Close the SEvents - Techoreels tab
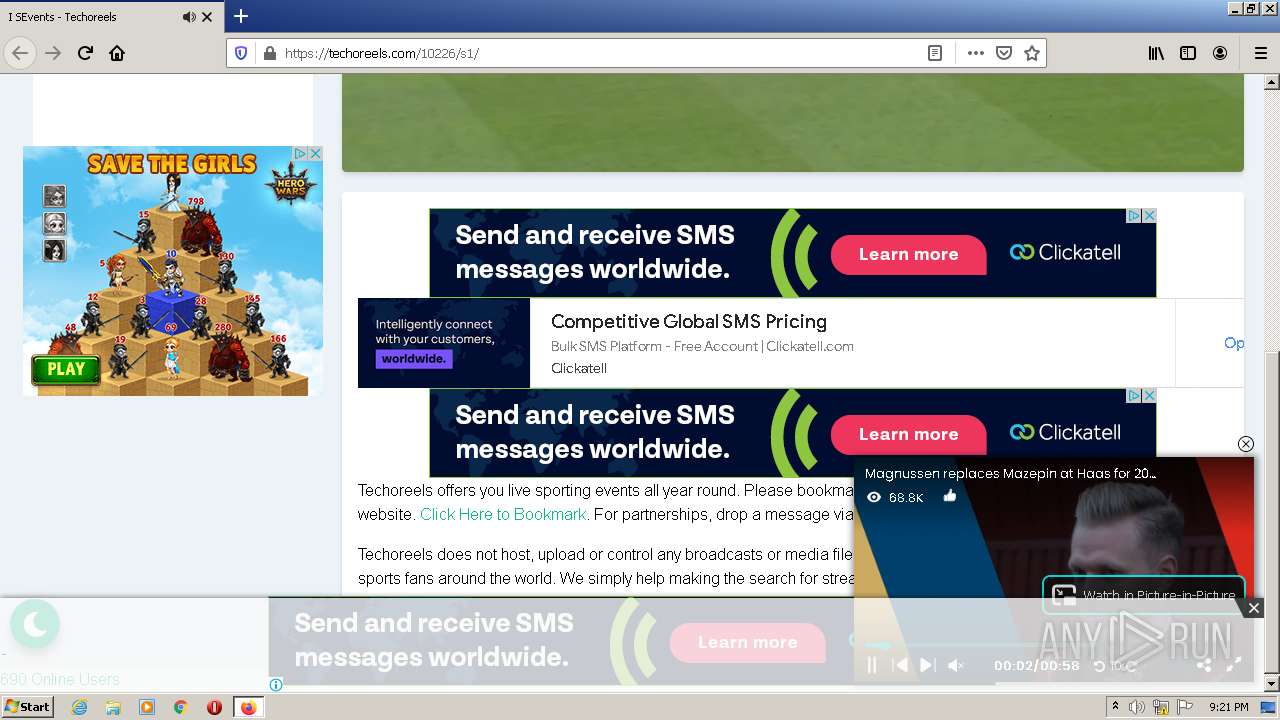 (207, 17)
